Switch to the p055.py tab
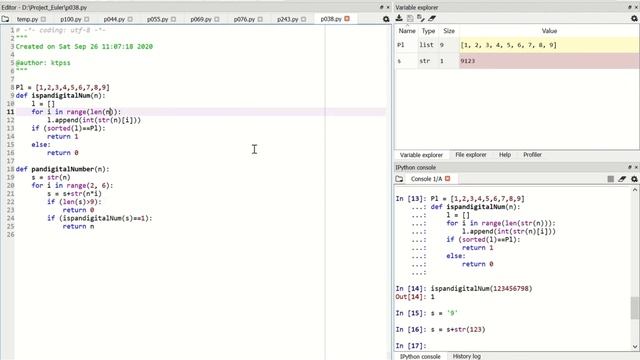Image resolution: width=640 pixels, height=360 pixels. coord(158,19)
